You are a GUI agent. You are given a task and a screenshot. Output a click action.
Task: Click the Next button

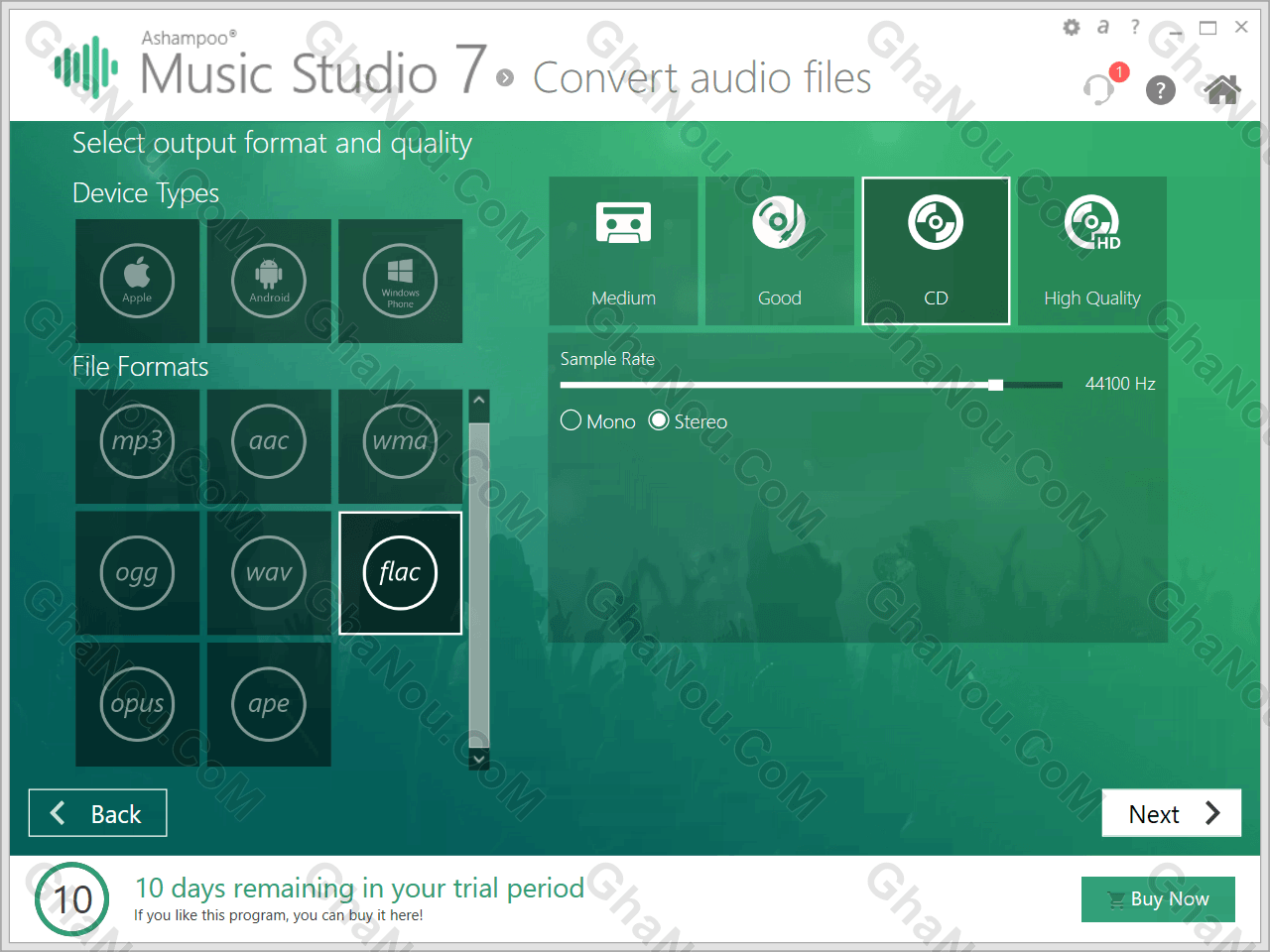click(x=1172, y=813)
